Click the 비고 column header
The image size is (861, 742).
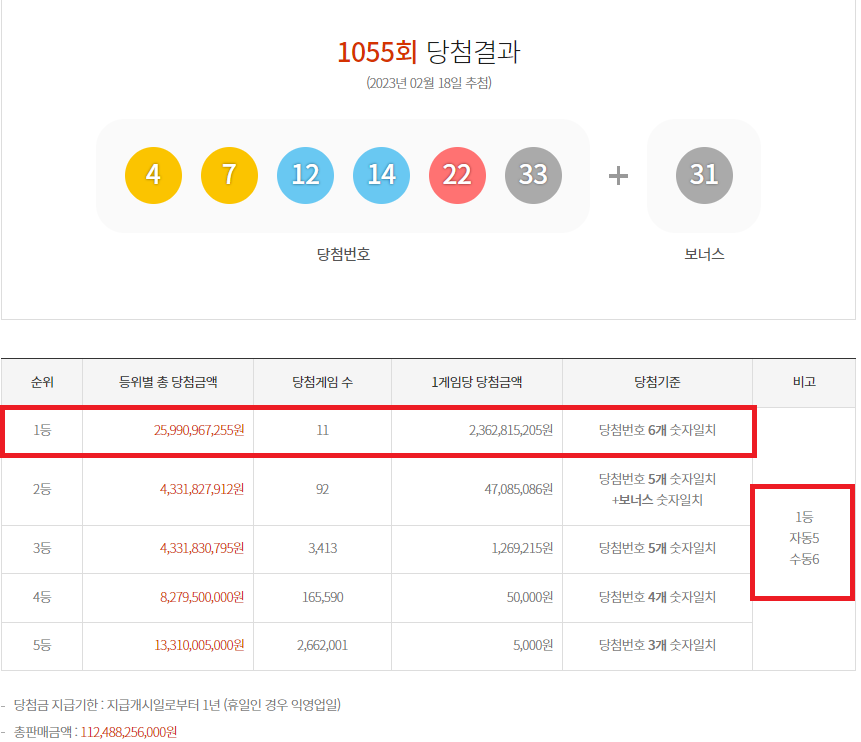click(804, 382)
